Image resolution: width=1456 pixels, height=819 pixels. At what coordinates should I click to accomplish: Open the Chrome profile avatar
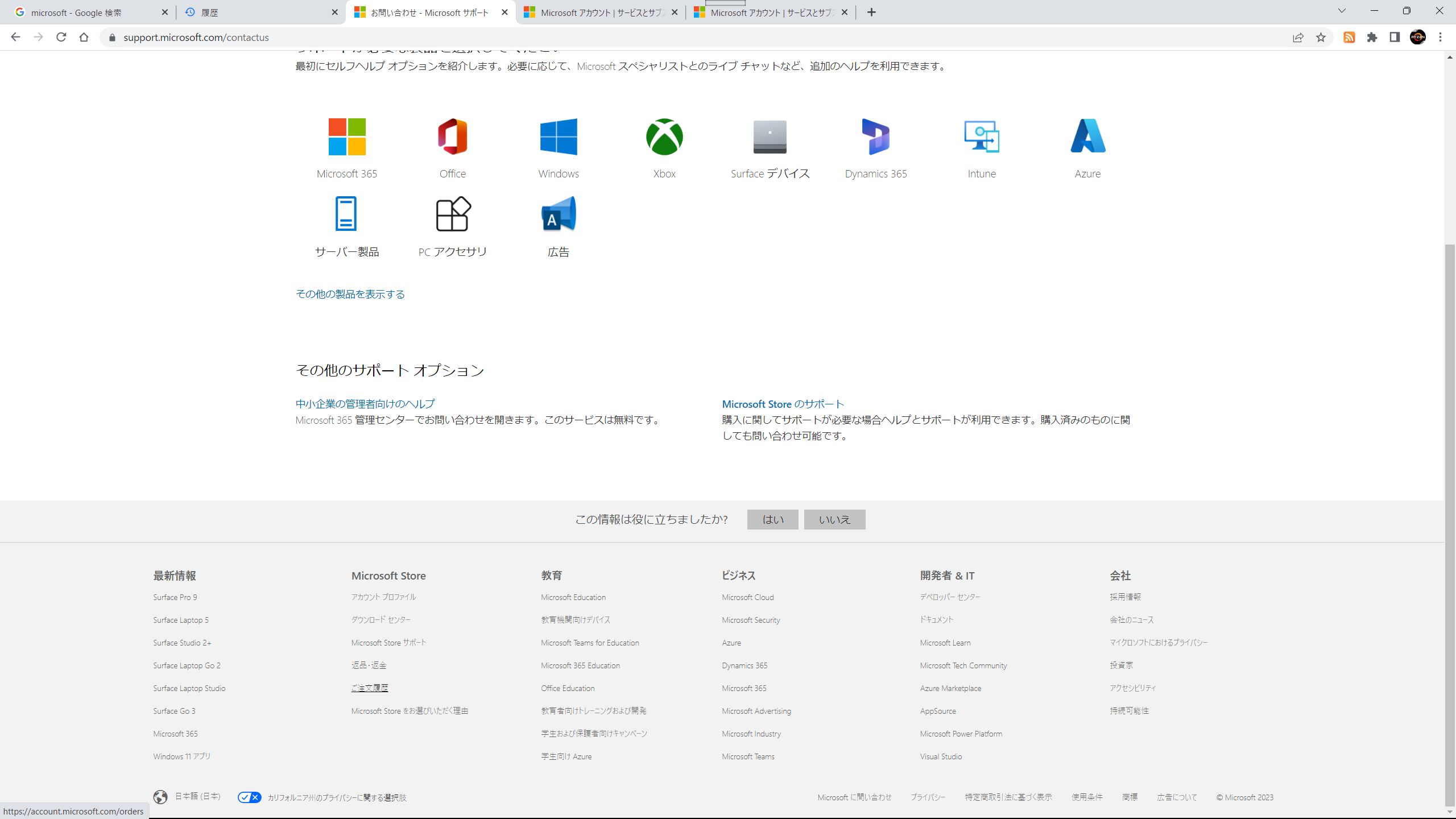tap(1418, 37)
